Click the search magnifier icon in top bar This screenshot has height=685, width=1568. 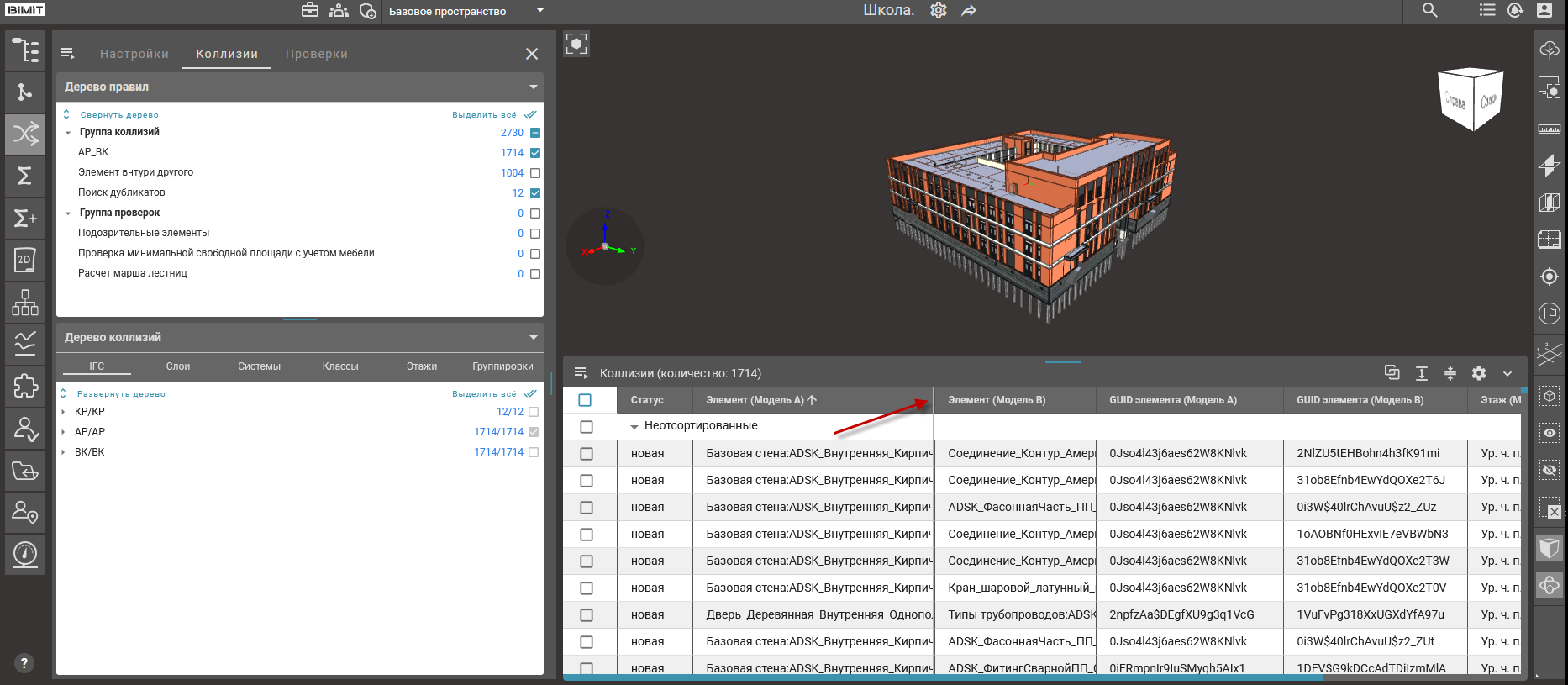tap(1429, 11)
